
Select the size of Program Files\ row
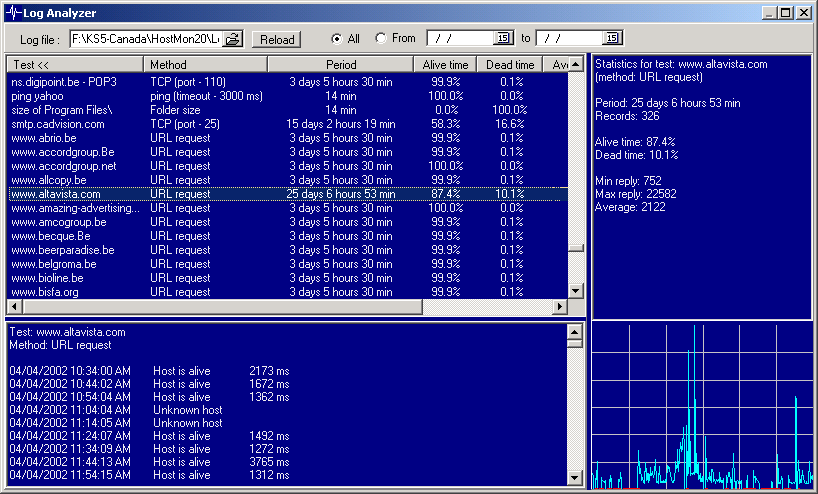click(x=288, y=110)
